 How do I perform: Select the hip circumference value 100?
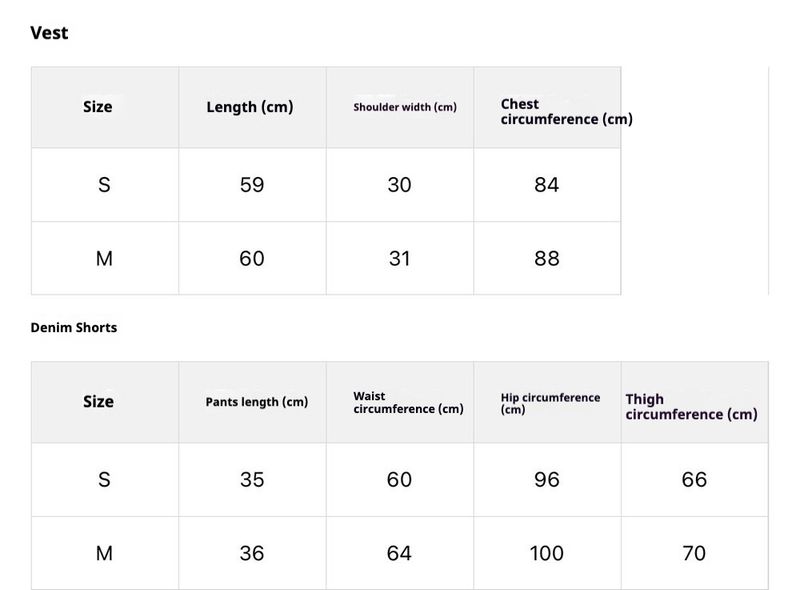[x=547, y=553]
